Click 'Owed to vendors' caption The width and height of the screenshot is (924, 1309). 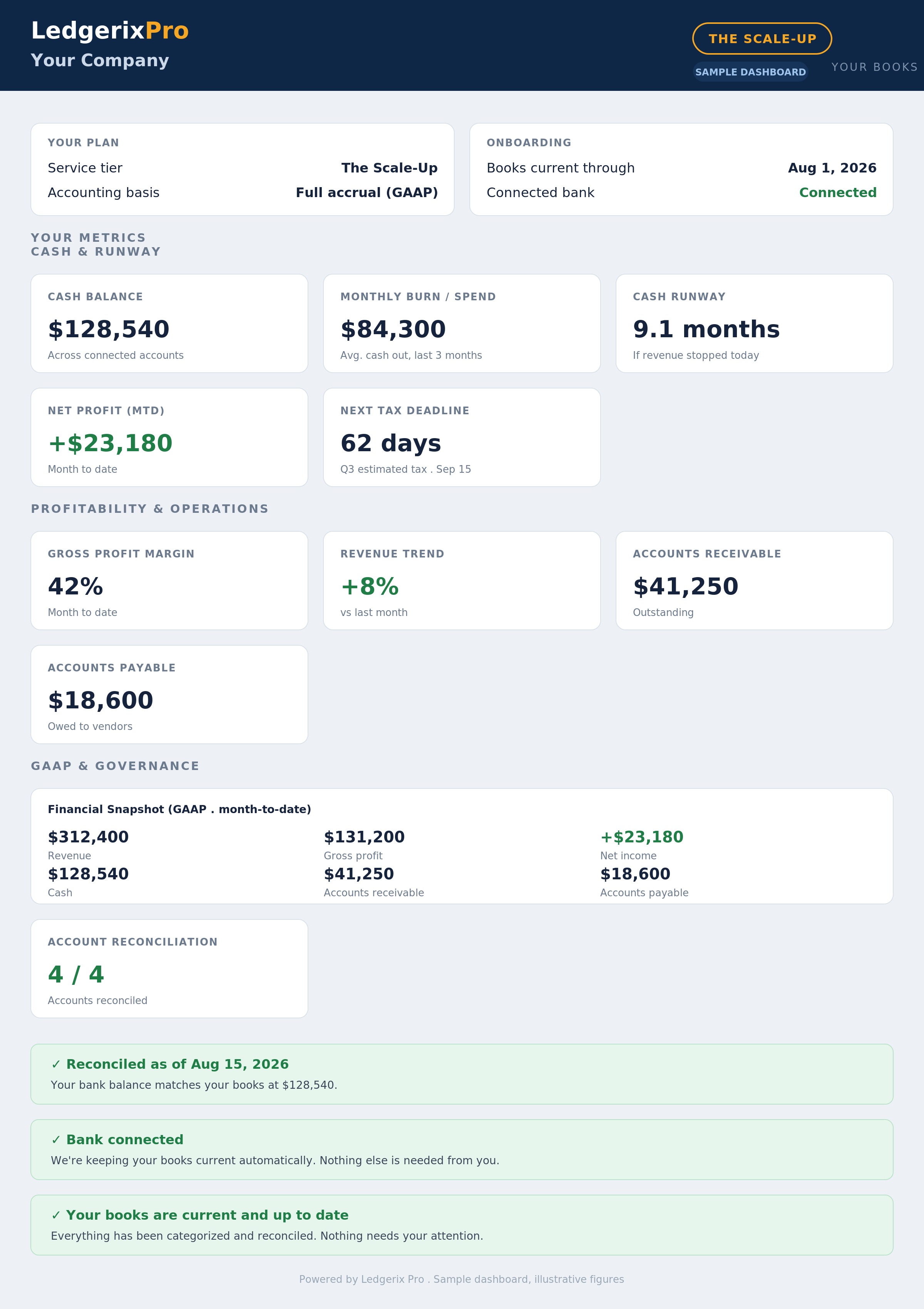[90, 726]
